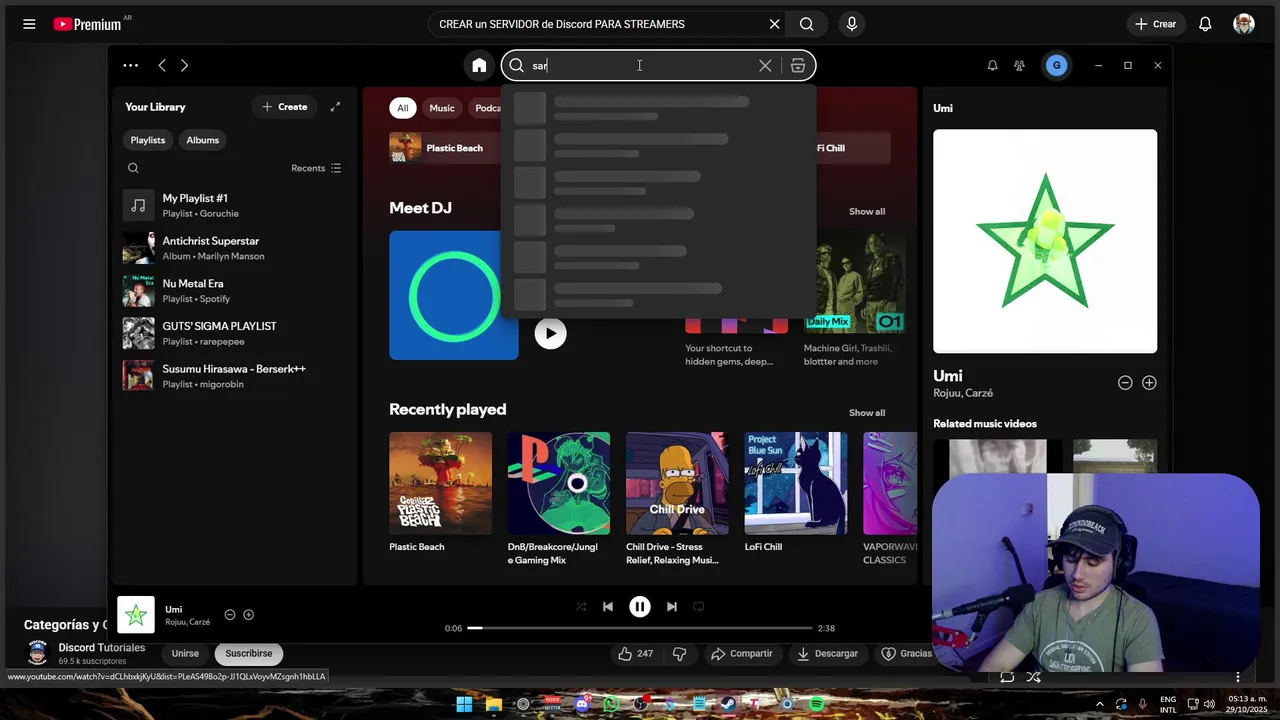The image size is (1280, 720).
Task: Play the DJ with the white play button
Action: pos(550,333)
